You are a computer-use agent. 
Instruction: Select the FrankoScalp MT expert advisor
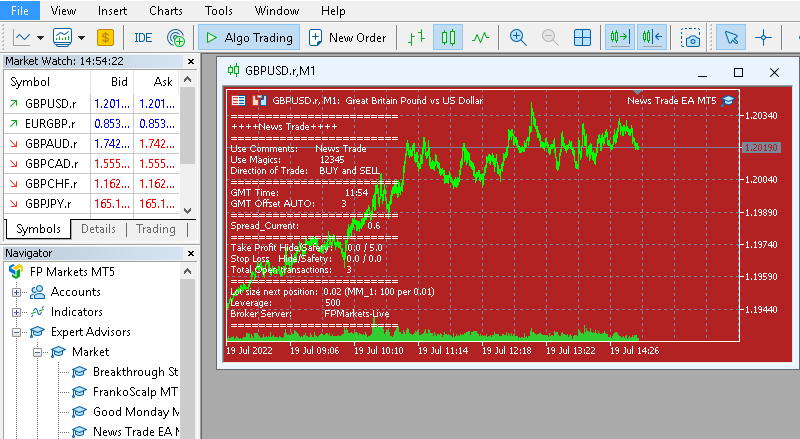click(x=135, y=392)
